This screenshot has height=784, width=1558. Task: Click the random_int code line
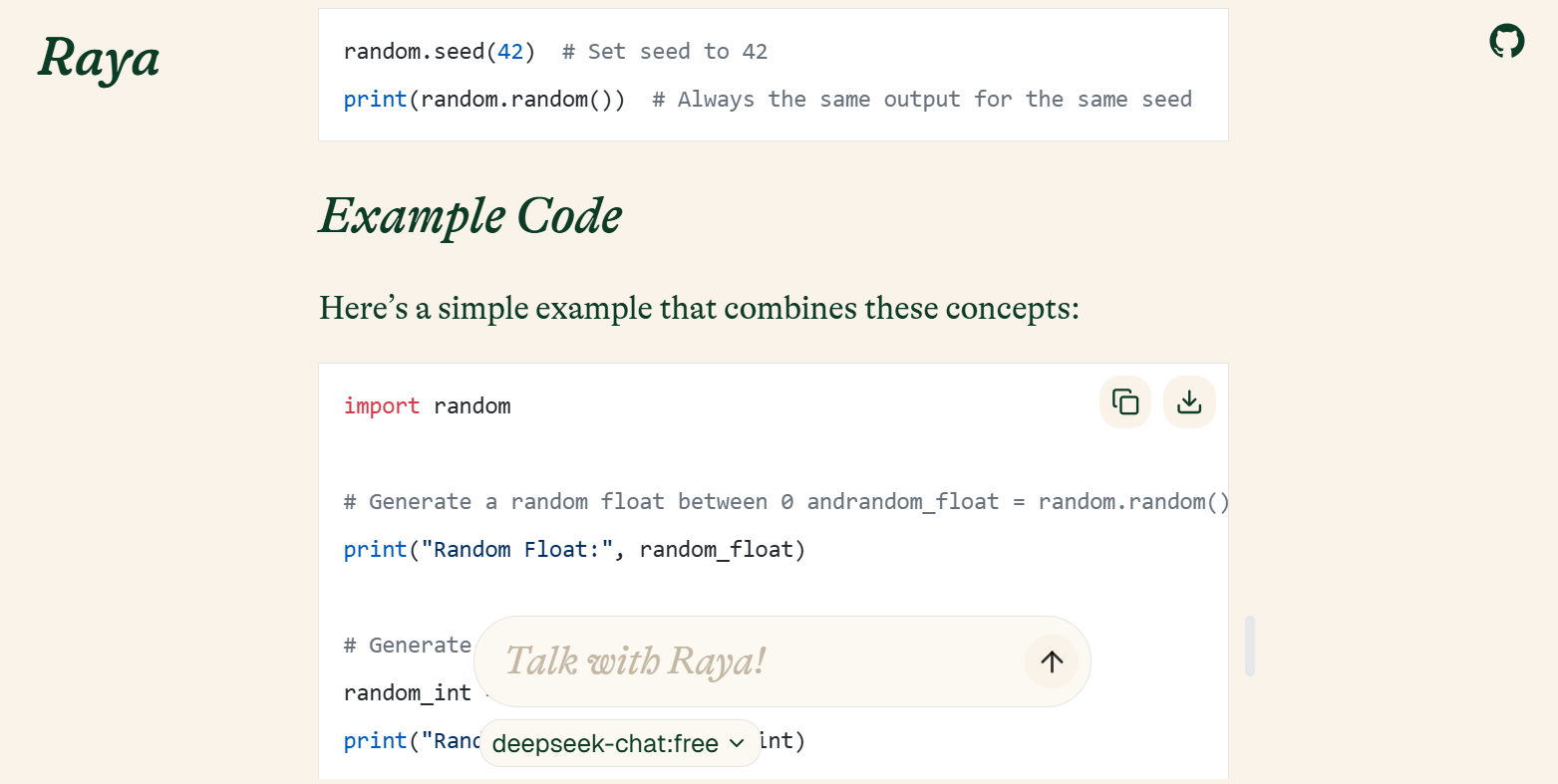coord(407,693)
